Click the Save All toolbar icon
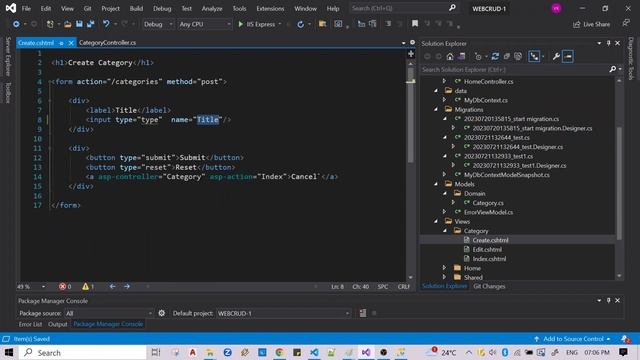 [x=90, y=24]
